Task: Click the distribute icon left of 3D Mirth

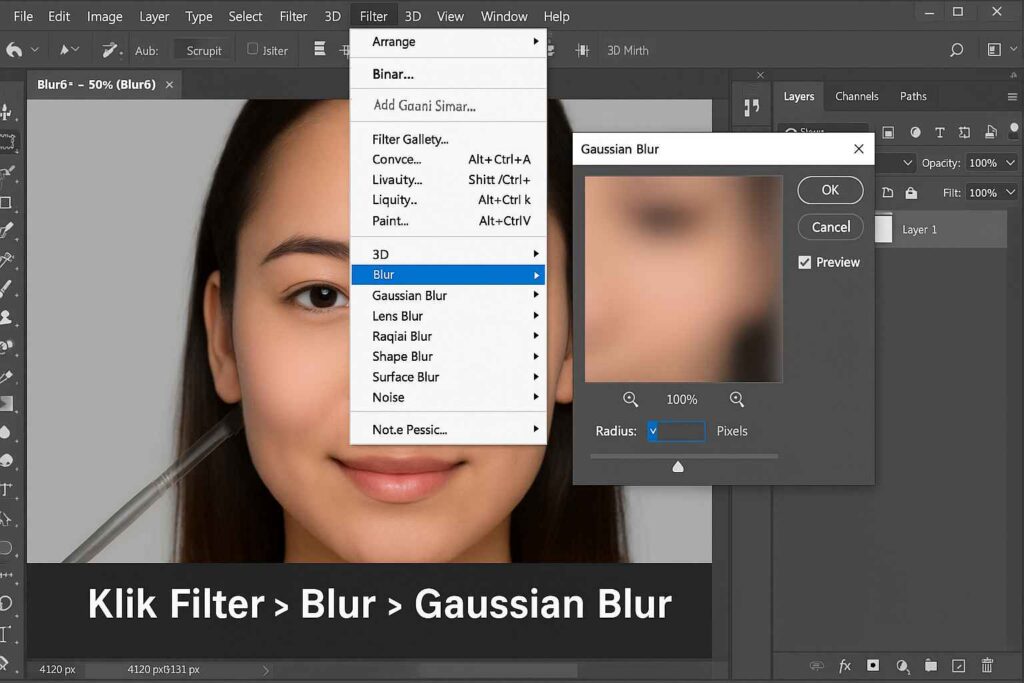Action: [583, 50]
